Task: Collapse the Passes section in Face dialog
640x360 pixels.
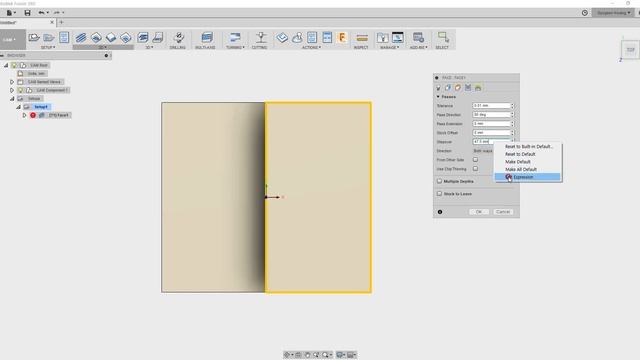Action: (x=438, y=97)
